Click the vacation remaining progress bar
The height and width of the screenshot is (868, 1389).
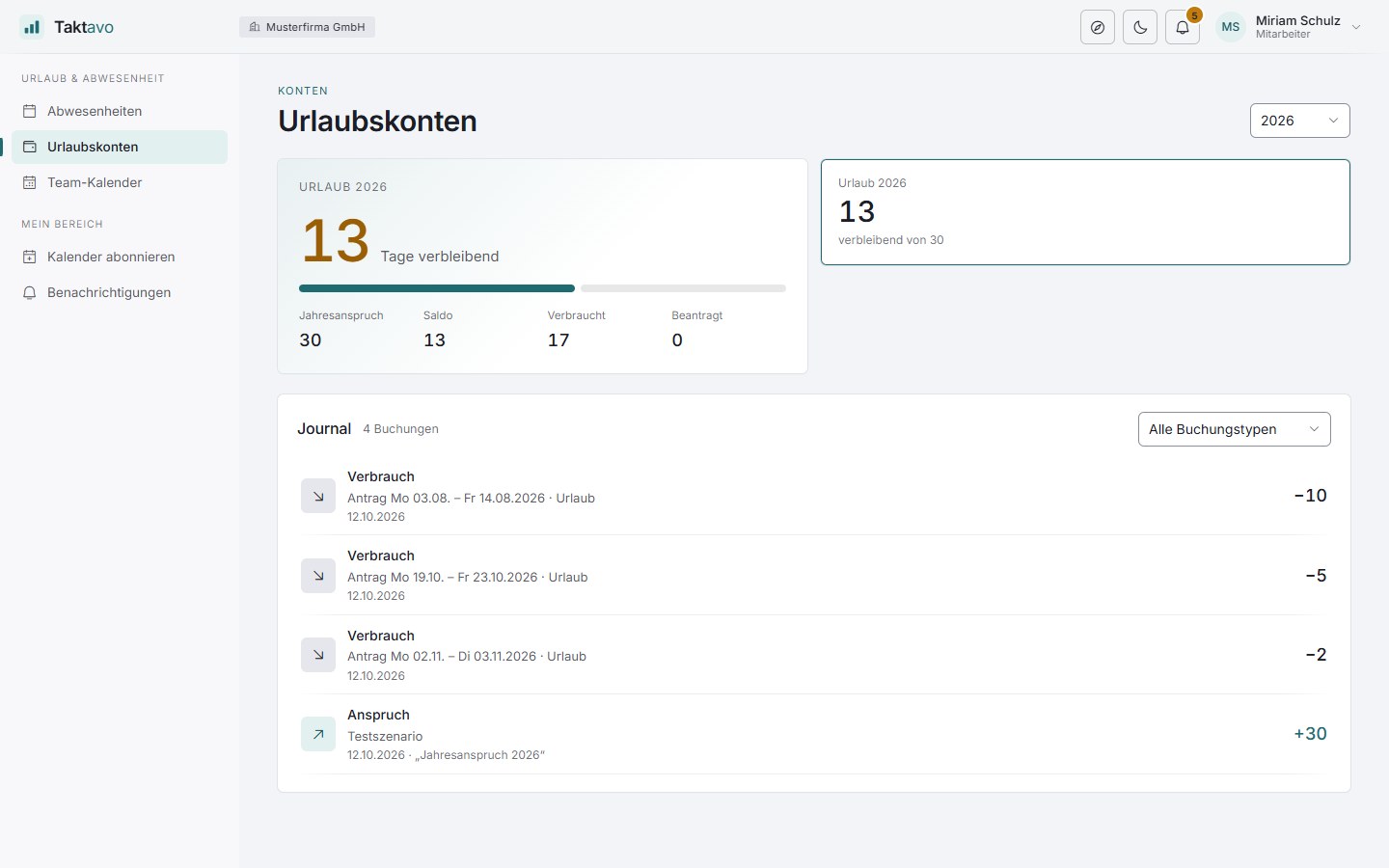pos(542,288)
